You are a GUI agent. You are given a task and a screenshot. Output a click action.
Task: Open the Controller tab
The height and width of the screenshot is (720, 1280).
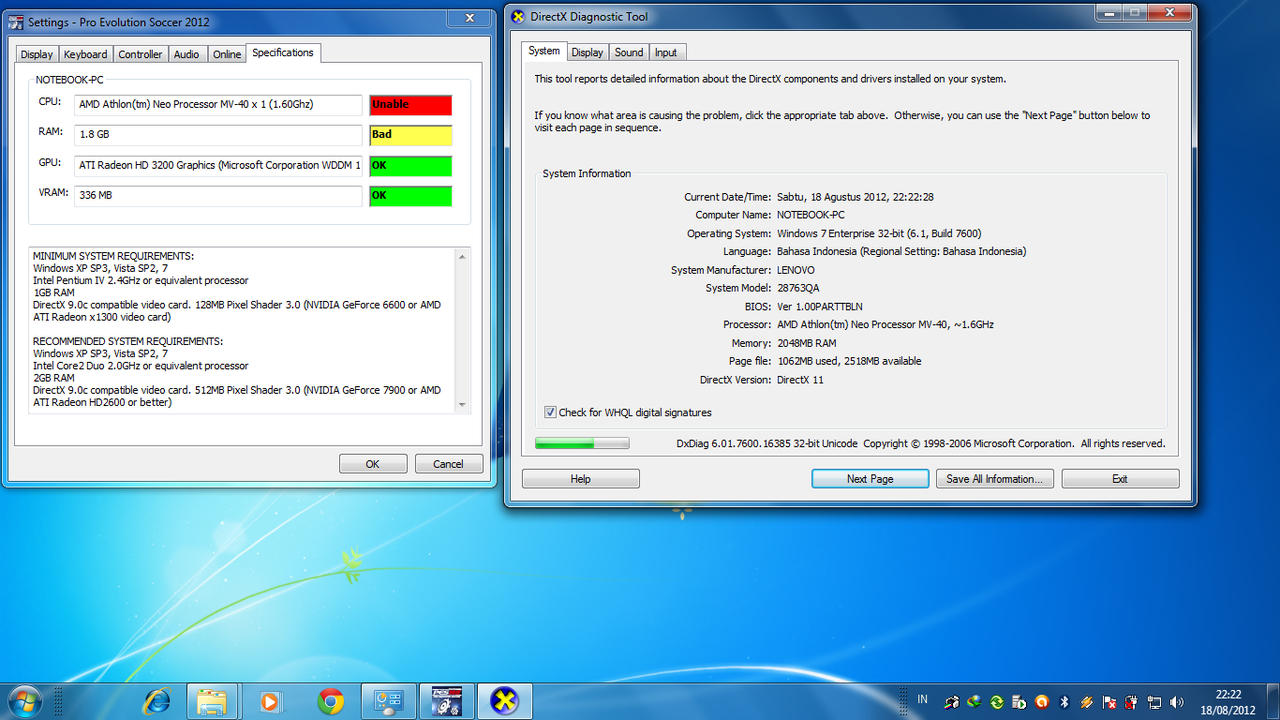tap(140, 54)
